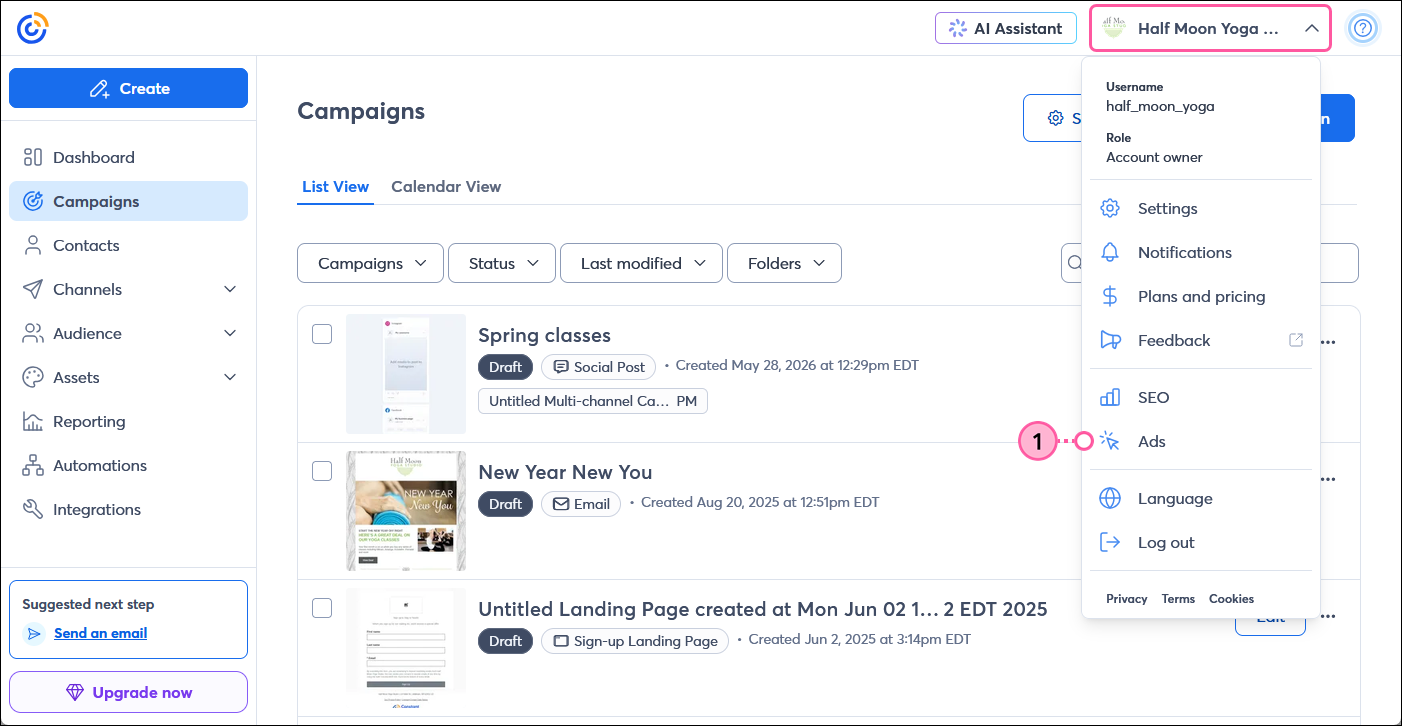
Task: Choose SEO from the account menu
Action: click(x=1200, y=397)
